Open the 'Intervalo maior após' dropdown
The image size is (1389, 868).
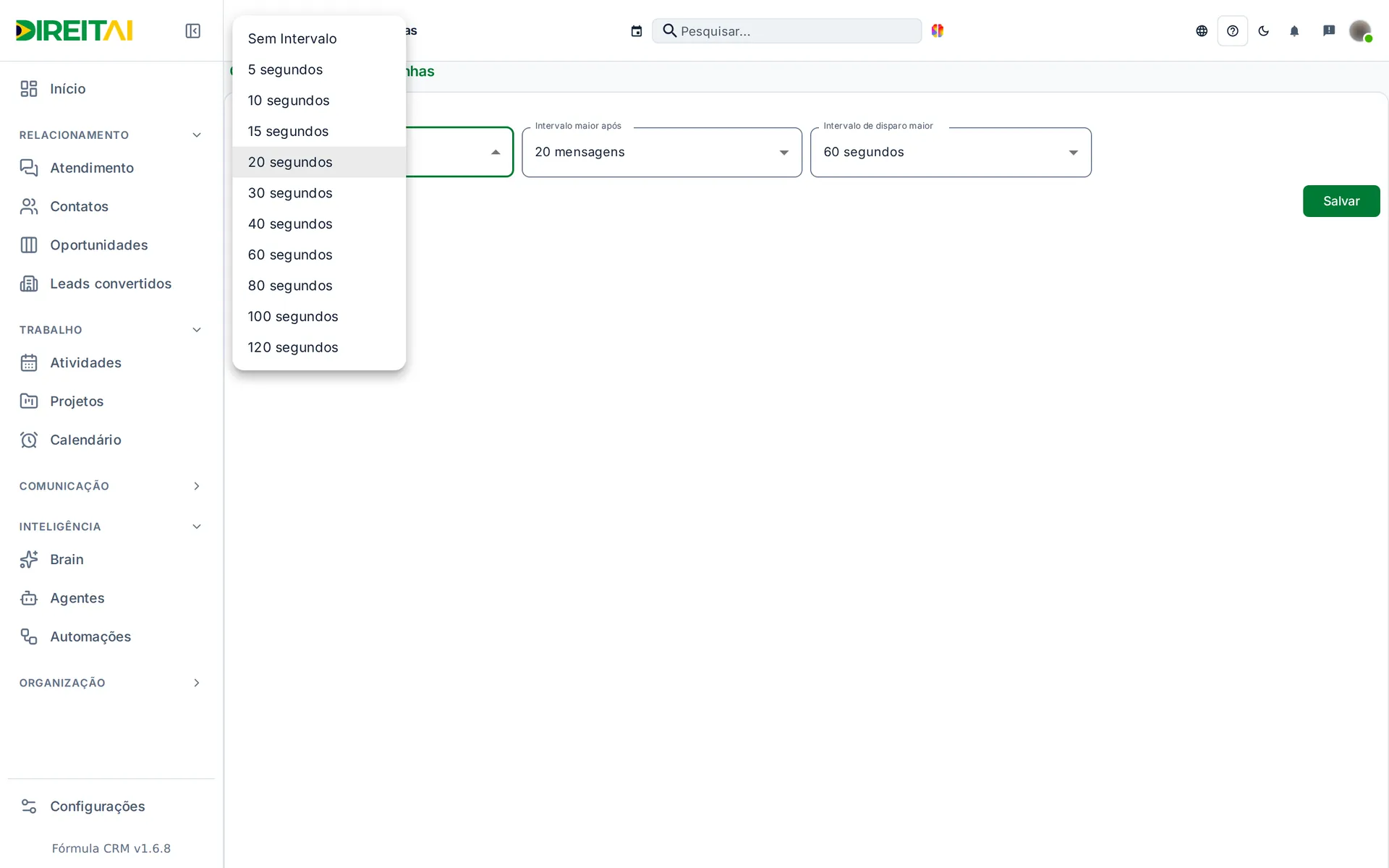coord(662,152)
